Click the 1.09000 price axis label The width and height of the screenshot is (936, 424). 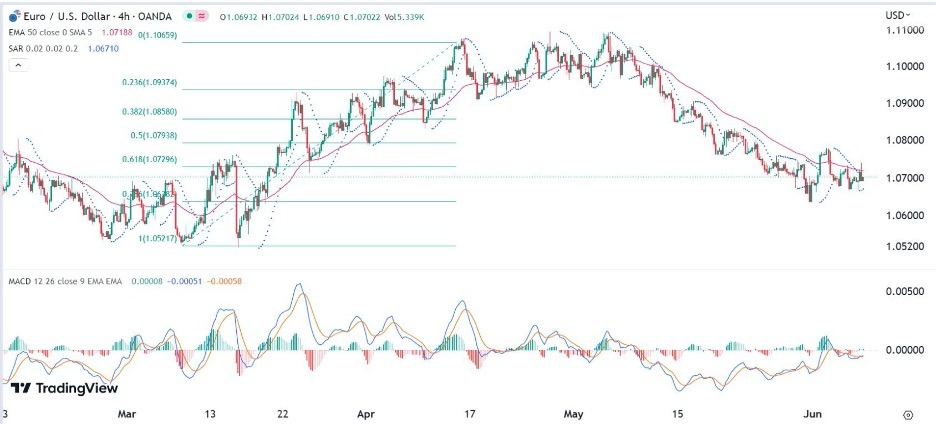coord(904,103)
